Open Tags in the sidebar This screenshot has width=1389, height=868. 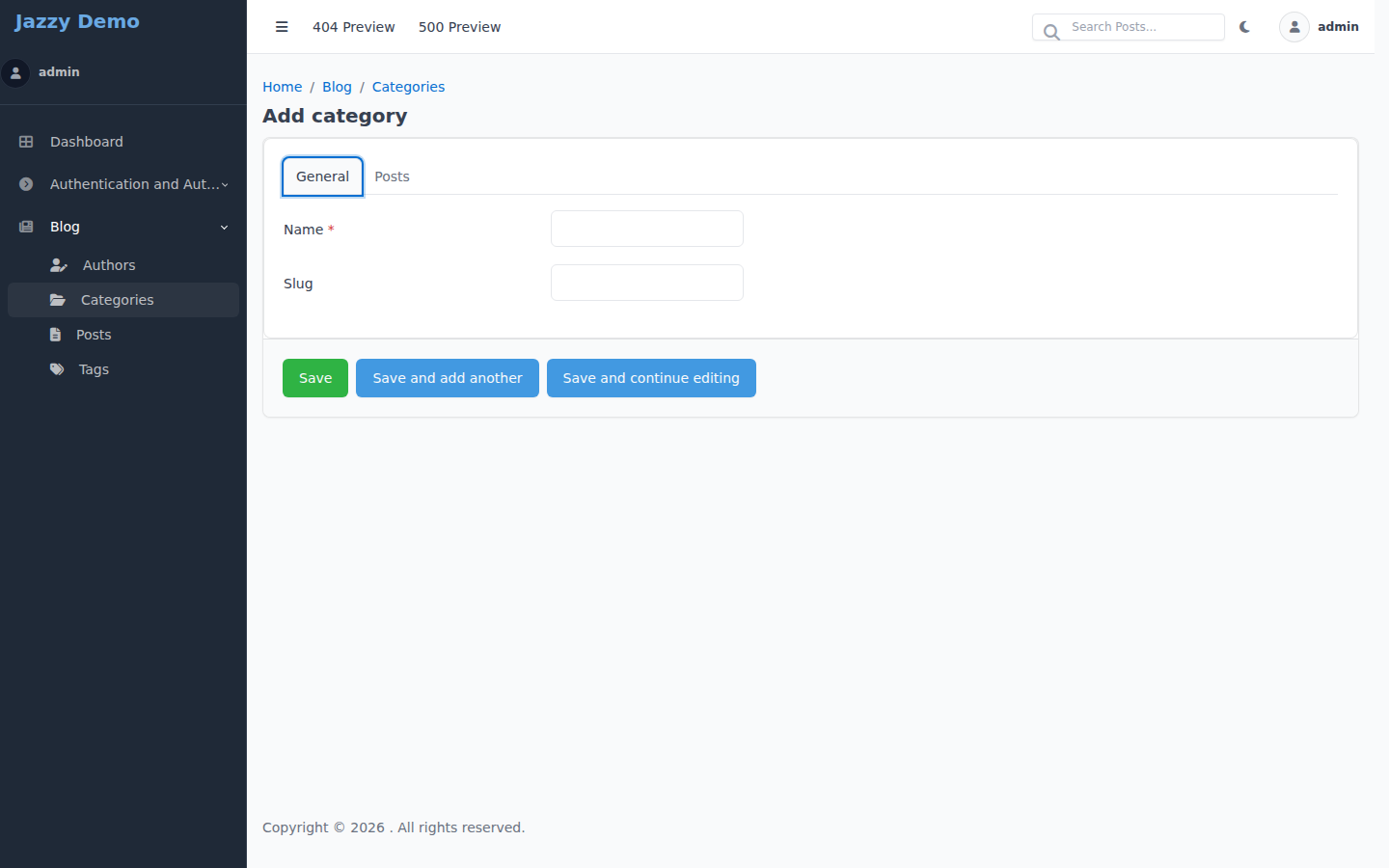[x=123, y=369]
